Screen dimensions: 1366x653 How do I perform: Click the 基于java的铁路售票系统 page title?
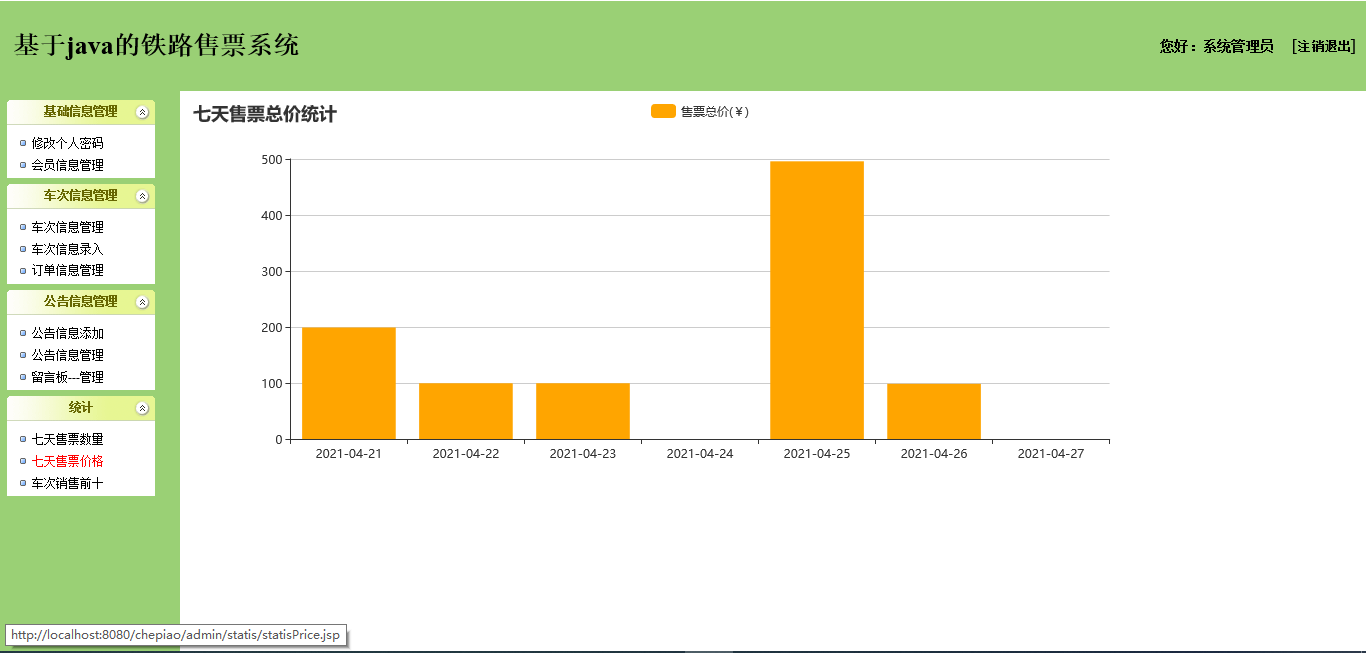pos(156,45)
